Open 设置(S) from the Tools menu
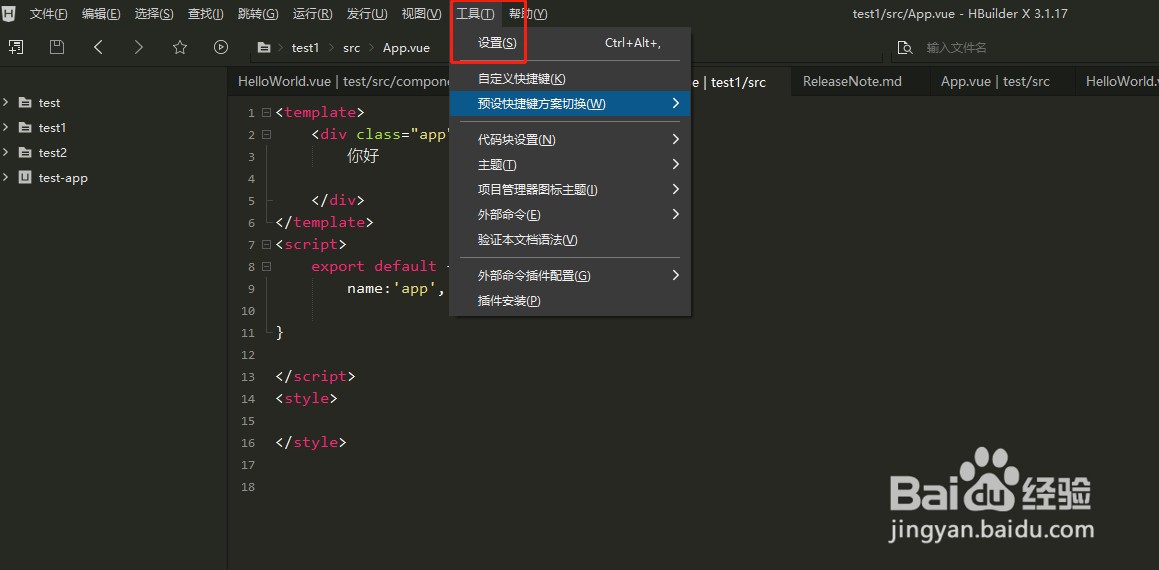Image resolution: width=1159 pixels, height=570 pixels. coord(497,43)
